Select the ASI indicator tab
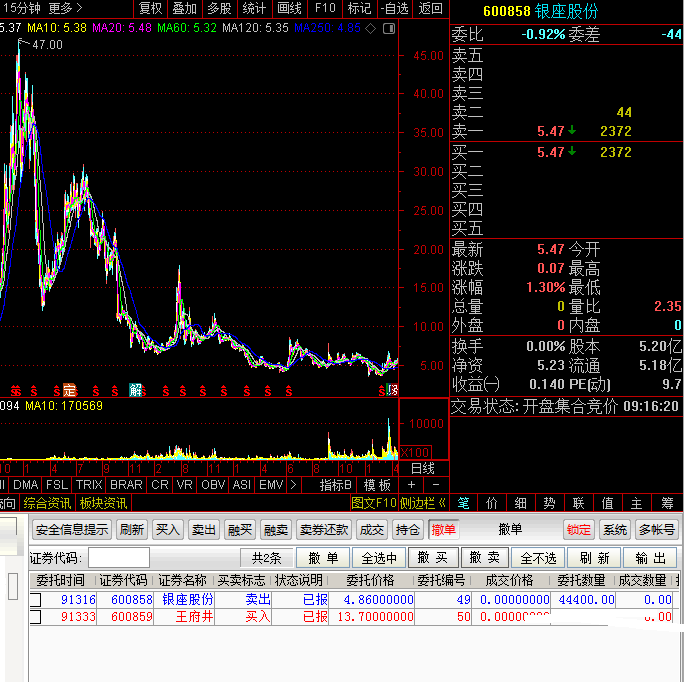This screenshot has width=684, height=682. click(242, 485)
